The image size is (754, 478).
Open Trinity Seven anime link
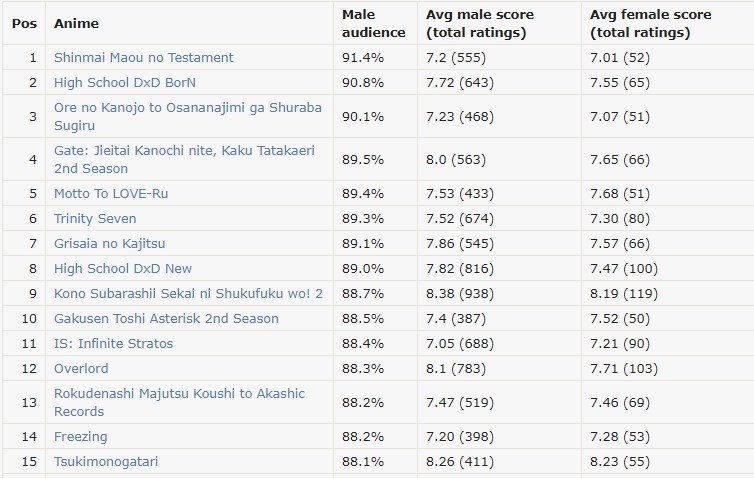pos(95,218)
